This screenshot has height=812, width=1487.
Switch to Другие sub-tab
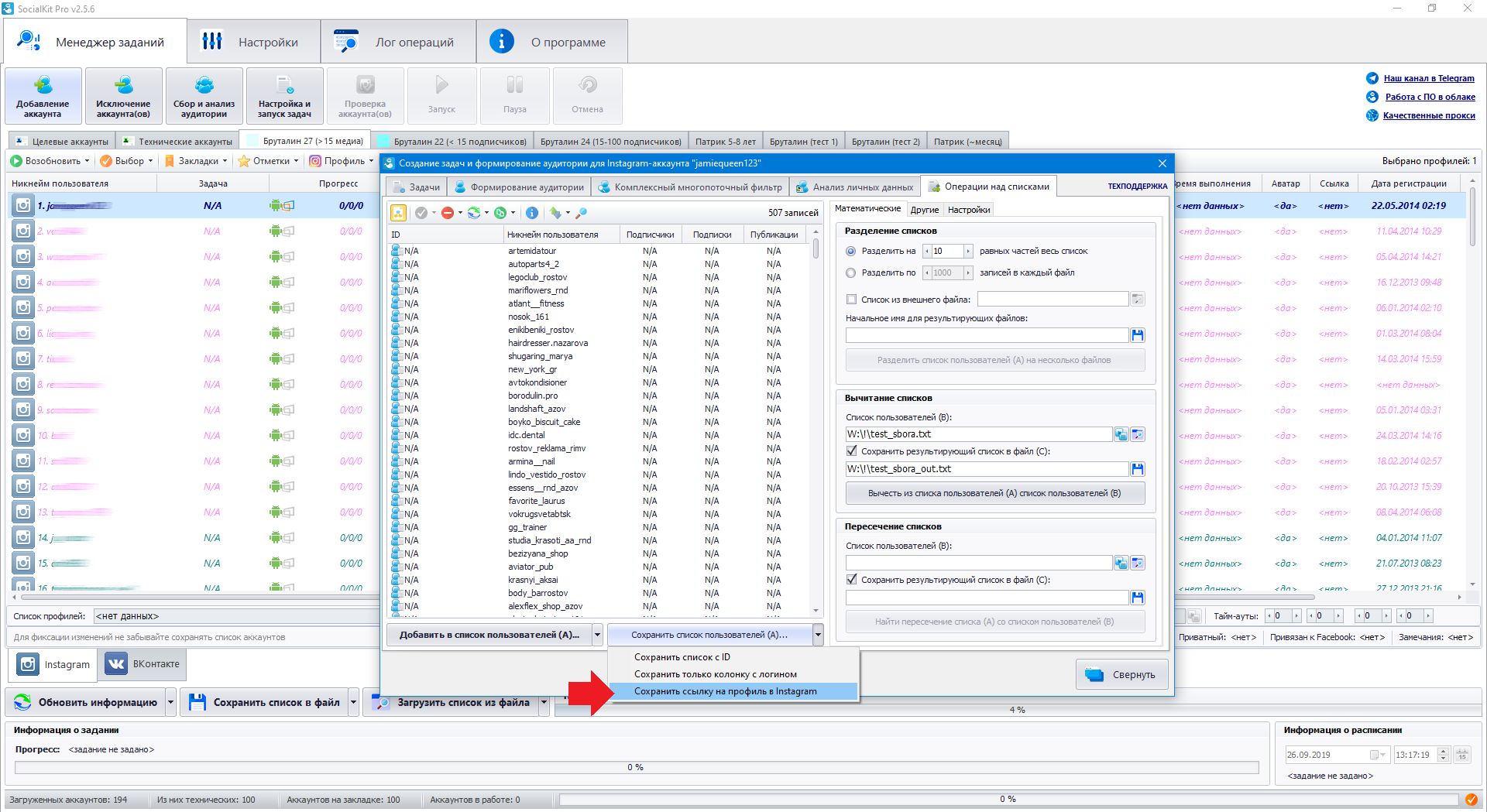(x=925, y=210)
